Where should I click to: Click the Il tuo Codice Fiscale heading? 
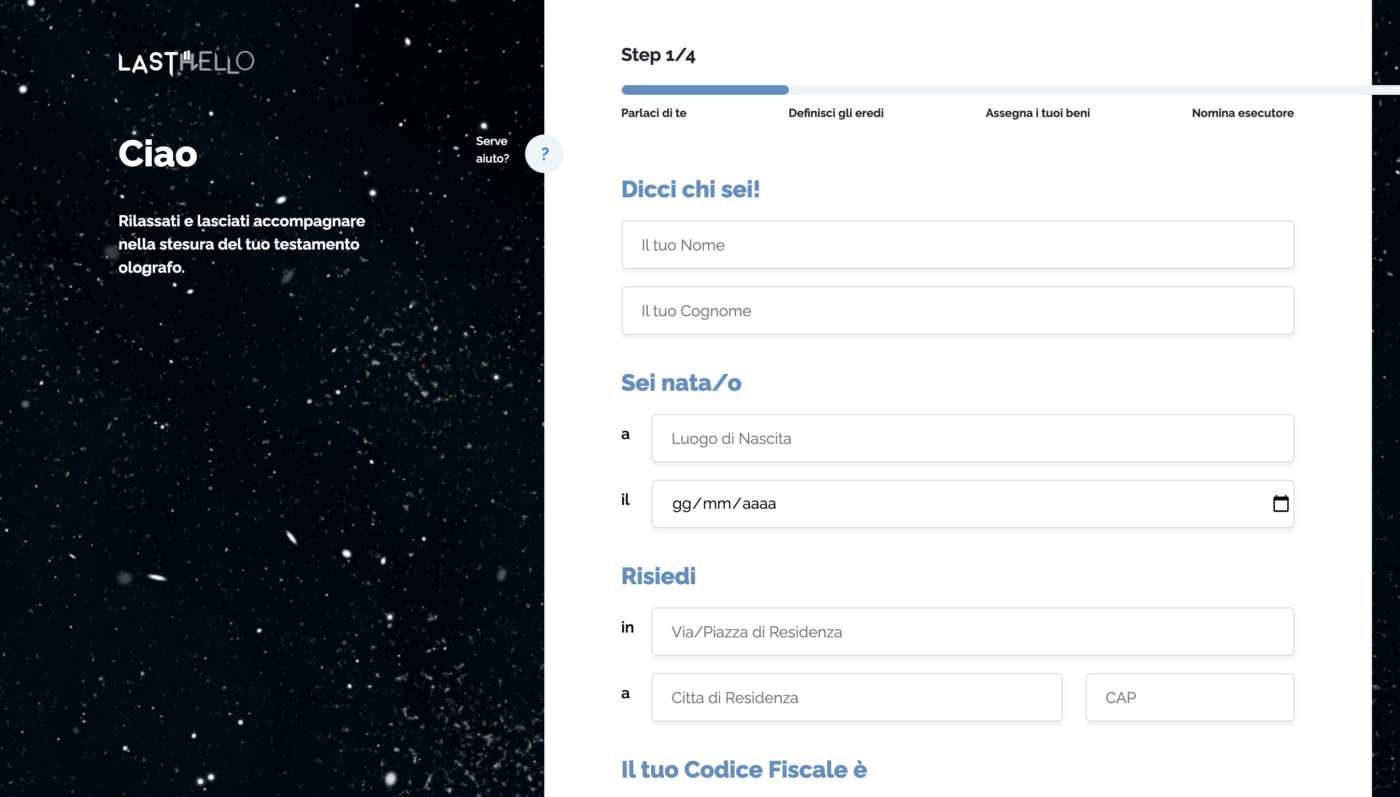tap(744, 770)
